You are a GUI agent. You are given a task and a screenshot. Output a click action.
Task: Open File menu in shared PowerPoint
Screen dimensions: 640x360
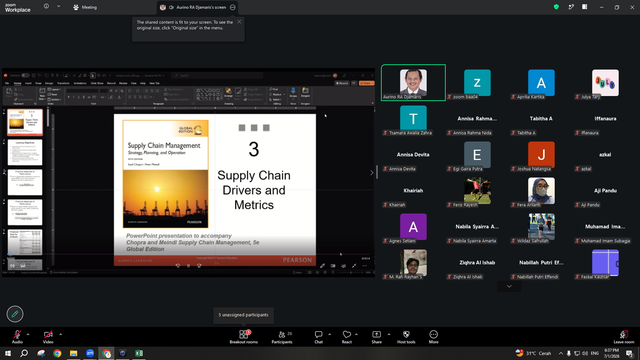click(7, 83)
